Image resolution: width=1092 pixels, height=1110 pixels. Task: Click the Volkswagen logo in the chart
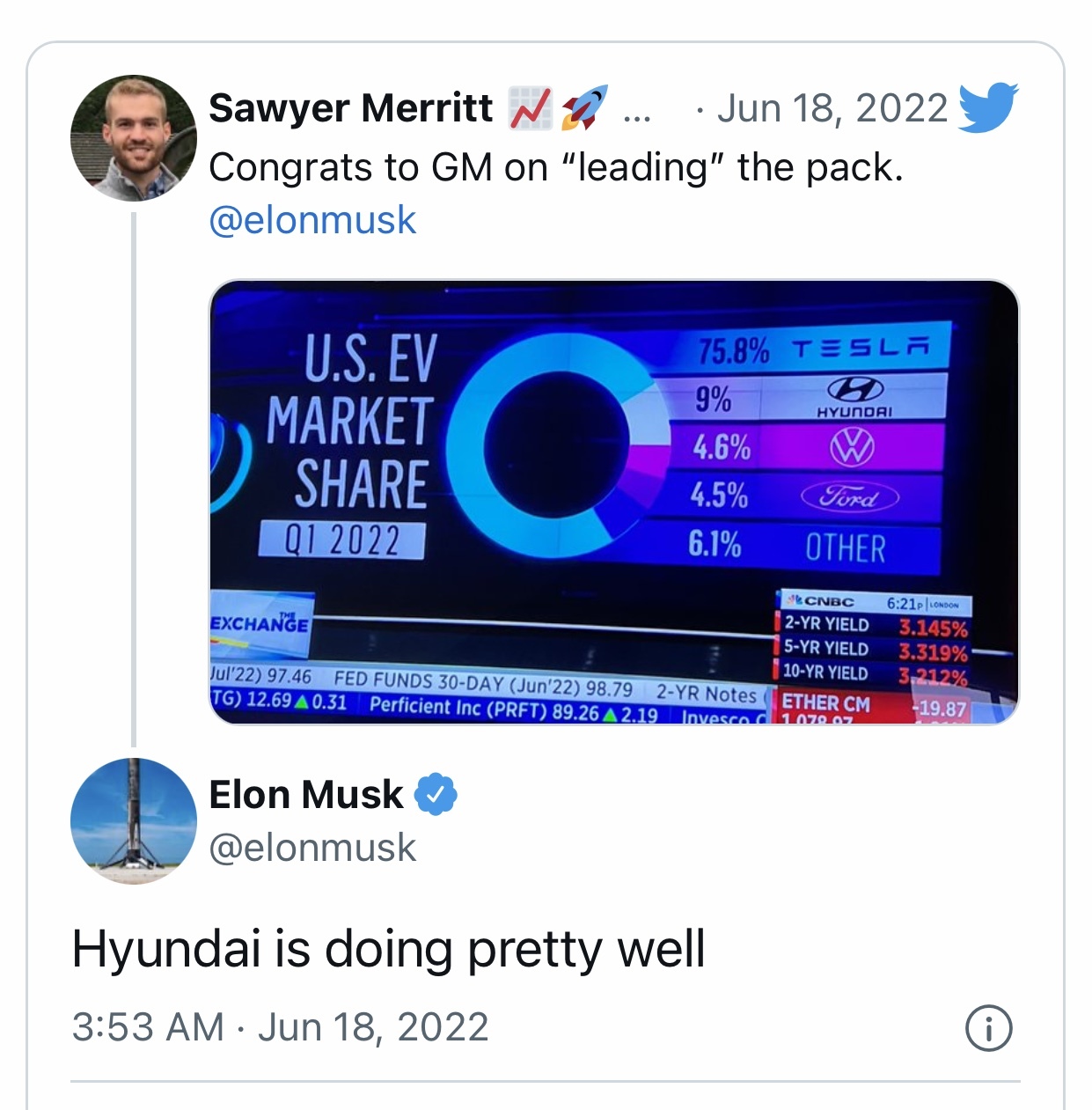852,447
